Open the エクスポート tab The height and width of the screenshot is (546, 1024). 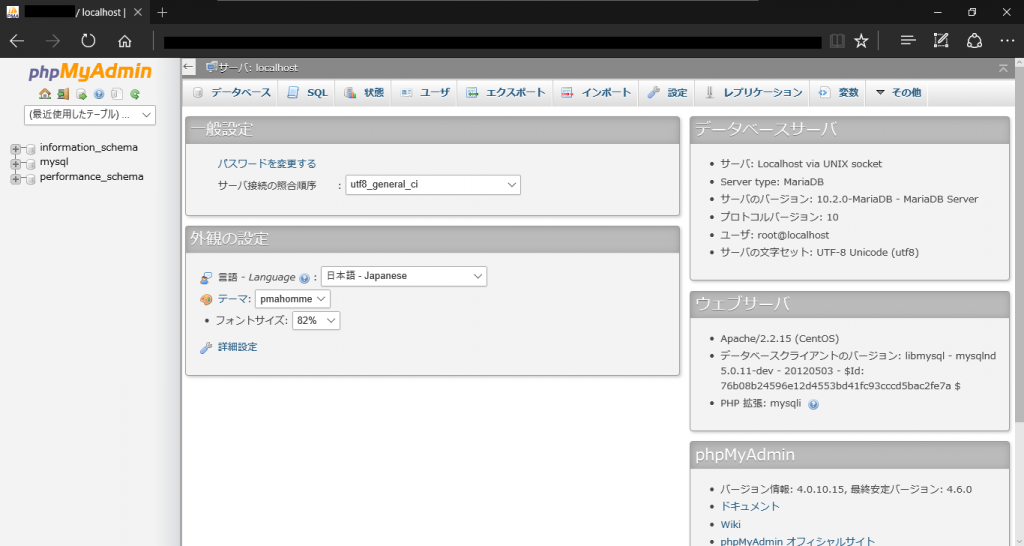(x=505, y=93)
